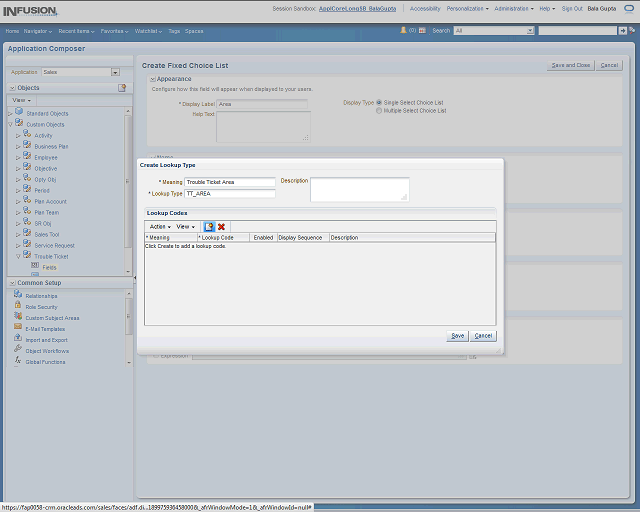The image size is (640, 512).
Task: Open the Administration menu
Action: pos(515,8)
